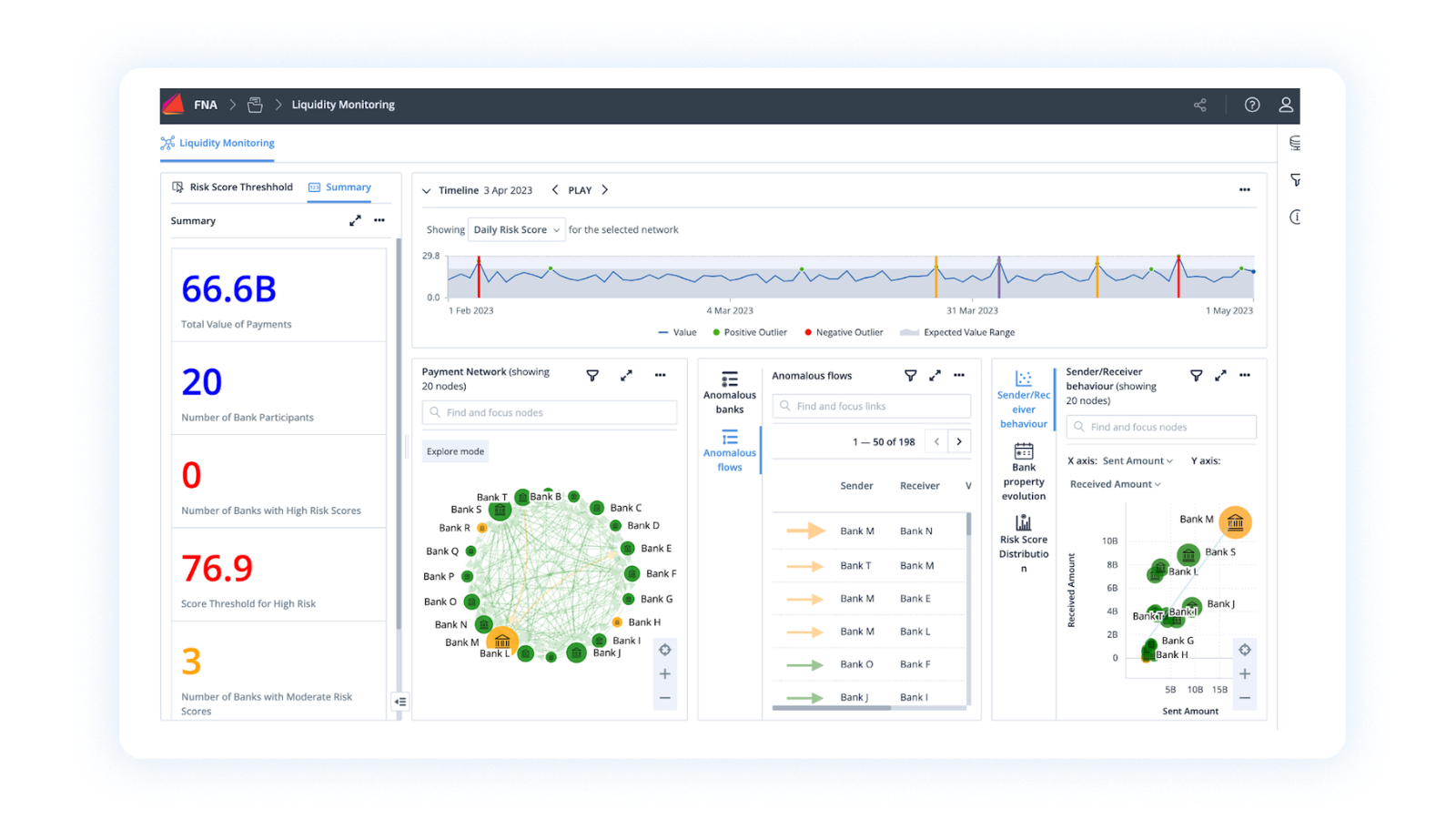Click Liquidity Monitoring breadcrumb link
The height and width of the screenshot is (819, 1456).
click(343, 105)
